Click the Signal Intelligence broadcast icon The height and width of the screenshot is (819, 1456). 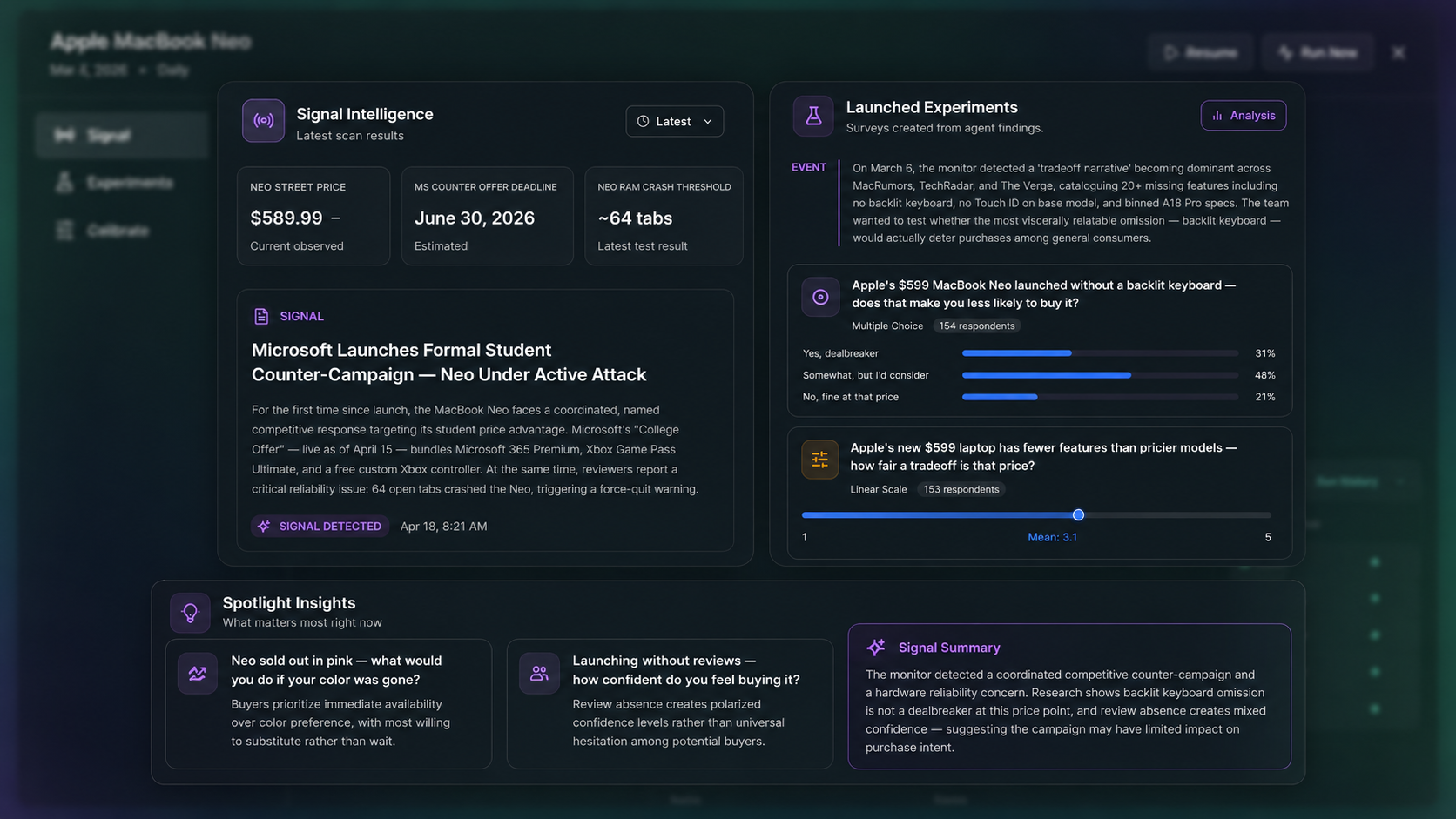263,121
